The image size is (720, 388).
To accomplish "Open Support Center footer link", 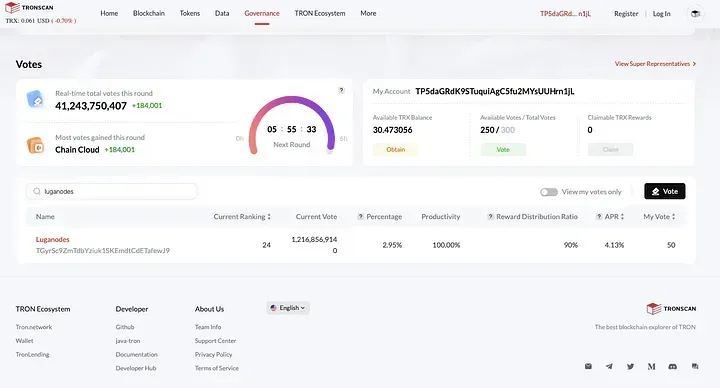I will tap(215, 341).
